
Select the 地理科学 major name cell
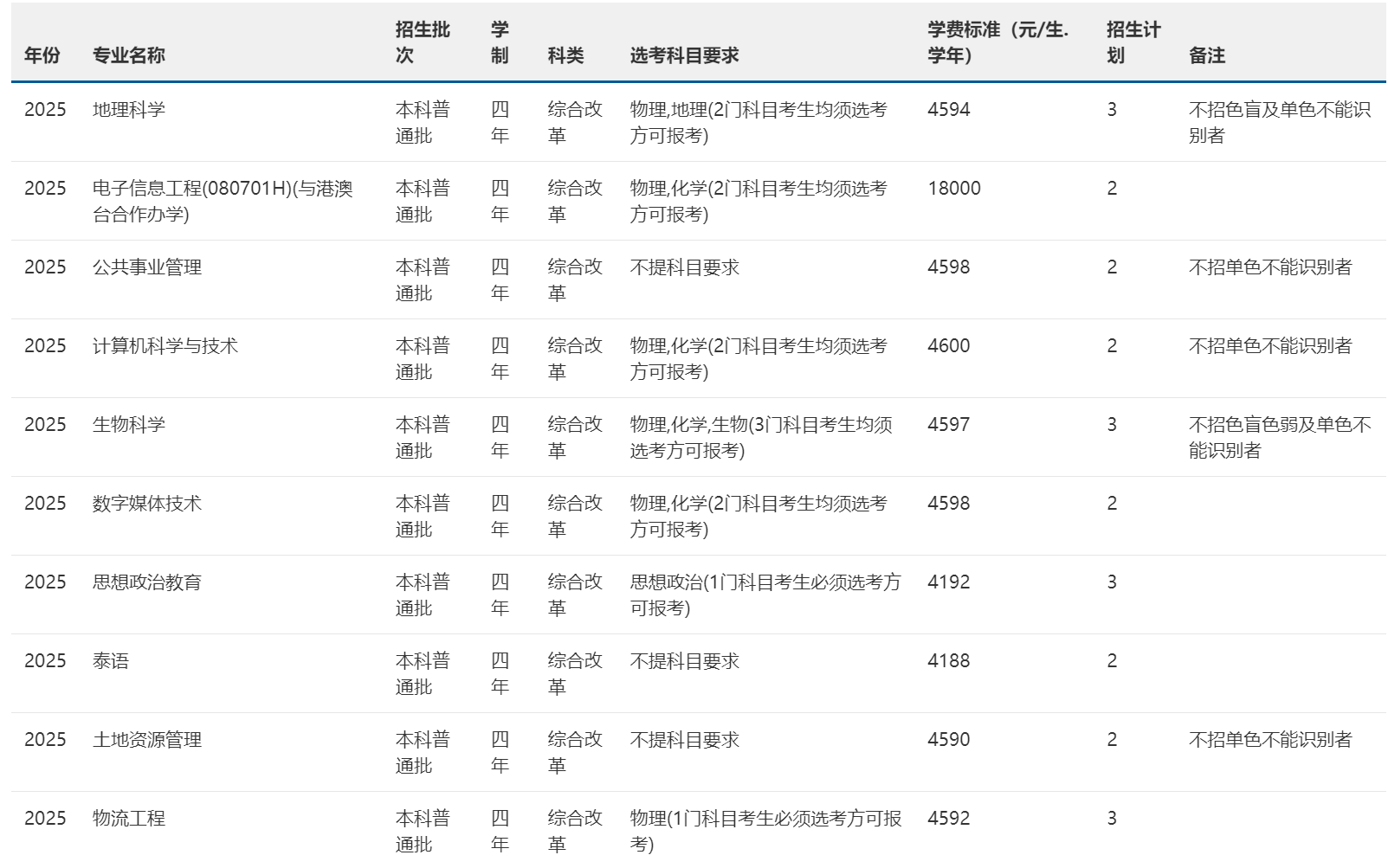pyautogui.click(x=128, y=110)
